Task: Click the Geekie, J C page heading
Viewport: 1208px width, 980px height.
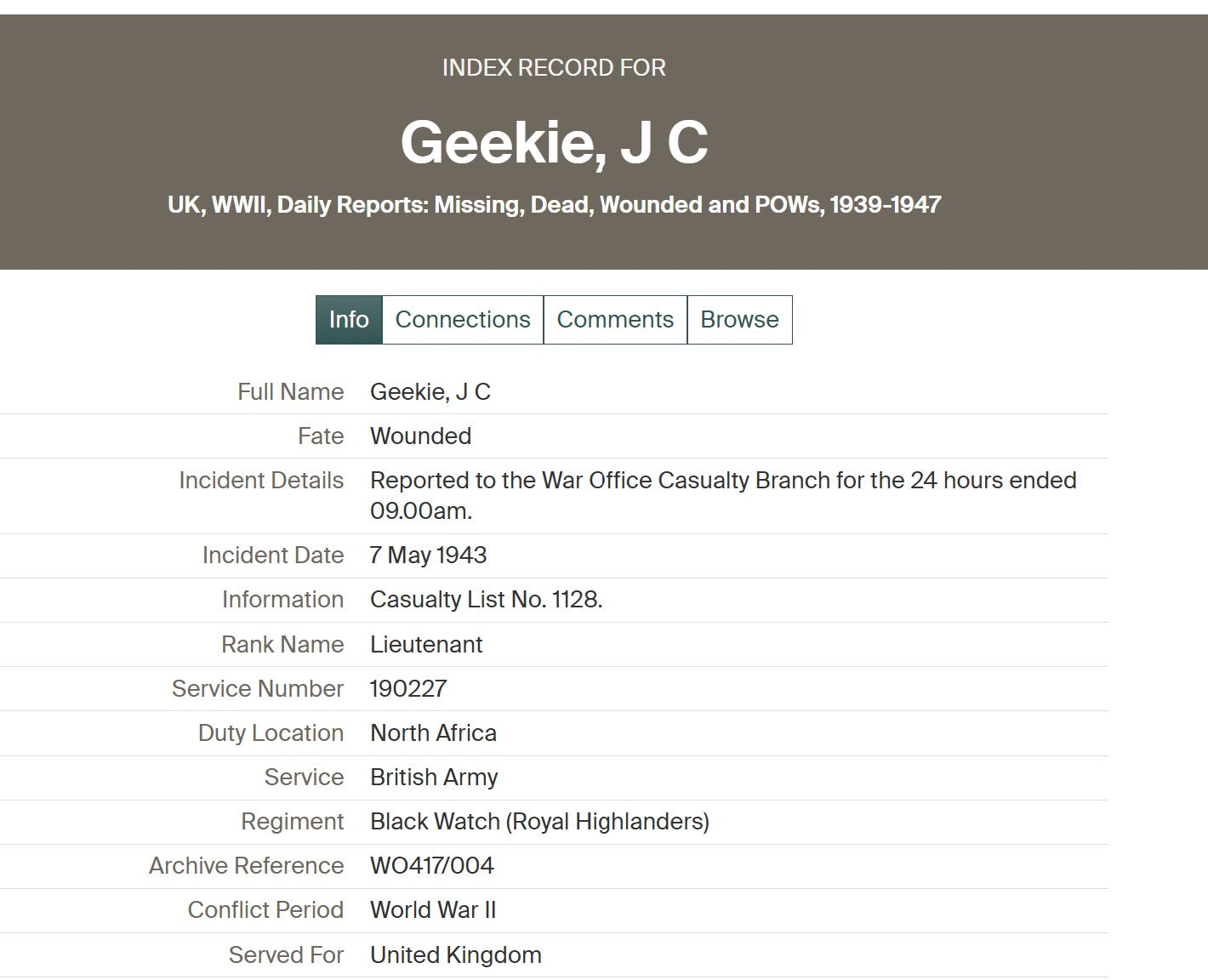Action: point(554,142)
